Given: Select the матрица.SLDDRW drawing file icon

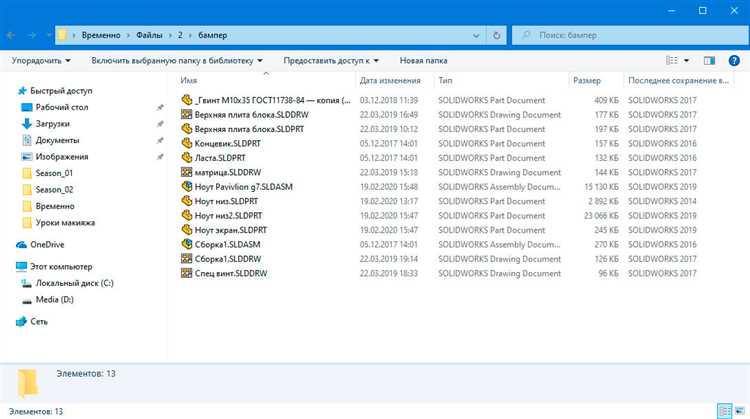Looking at the screenshot, I should [187, 172].
